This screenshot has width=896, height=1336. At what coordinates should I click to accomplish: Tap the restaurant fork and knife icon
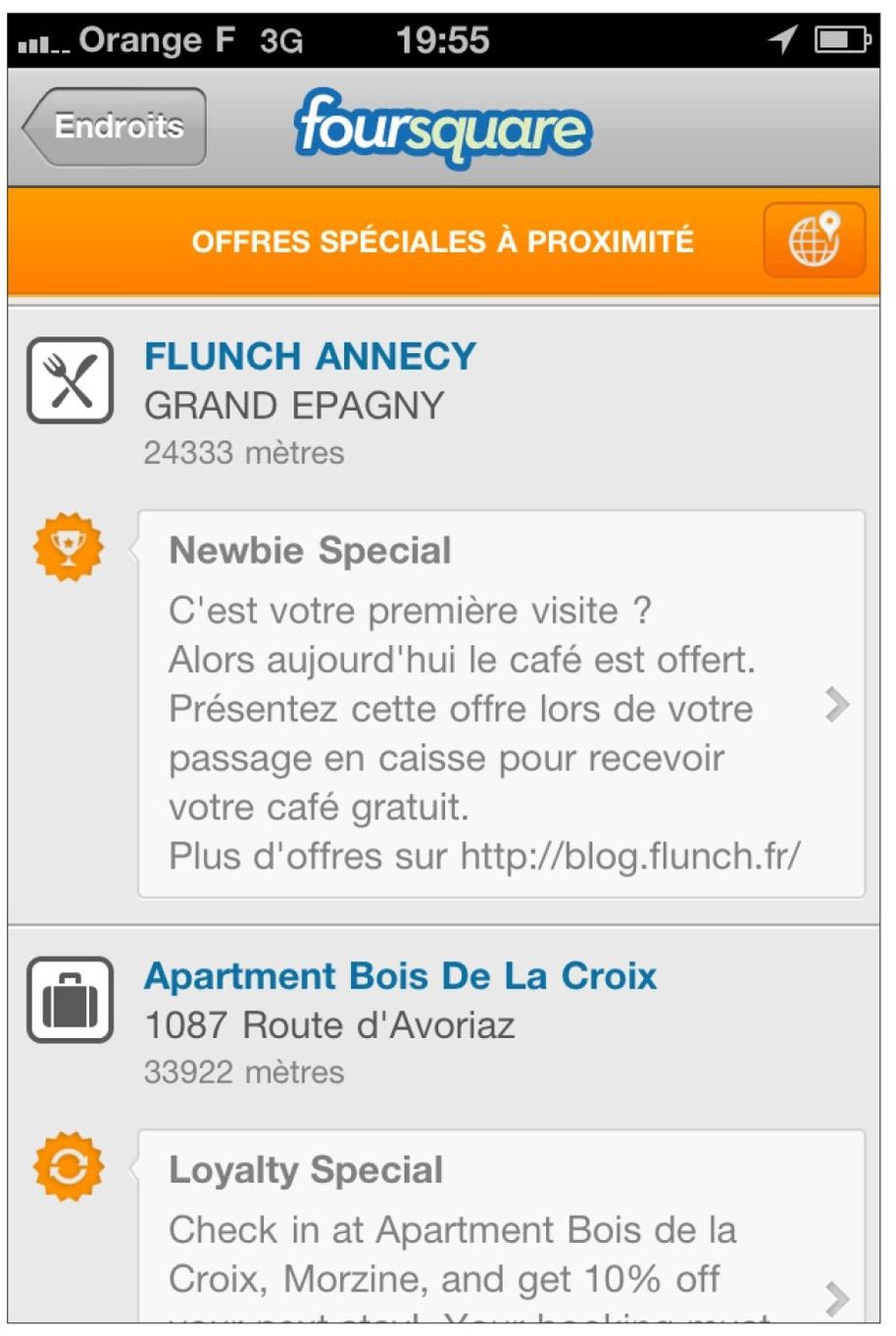click(x=71, y=380)
